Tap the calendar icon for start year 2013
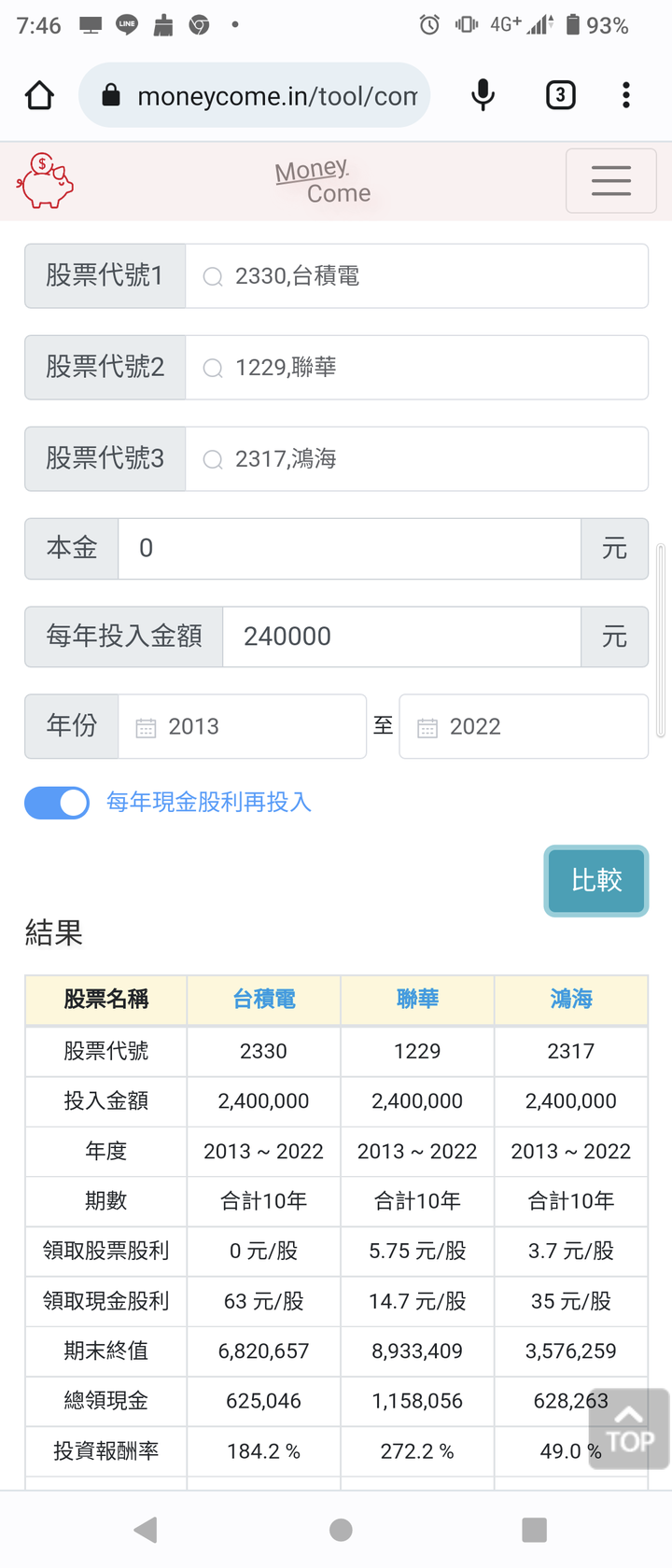This screenshot has height=1568, width=672. (146, 727)
